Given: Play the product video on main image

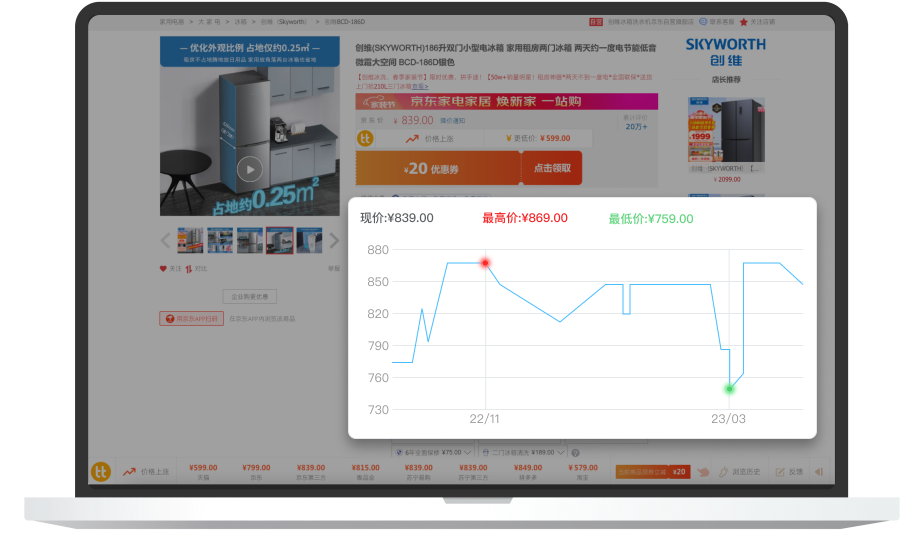Looking at the screenshot, I should 250,169.
